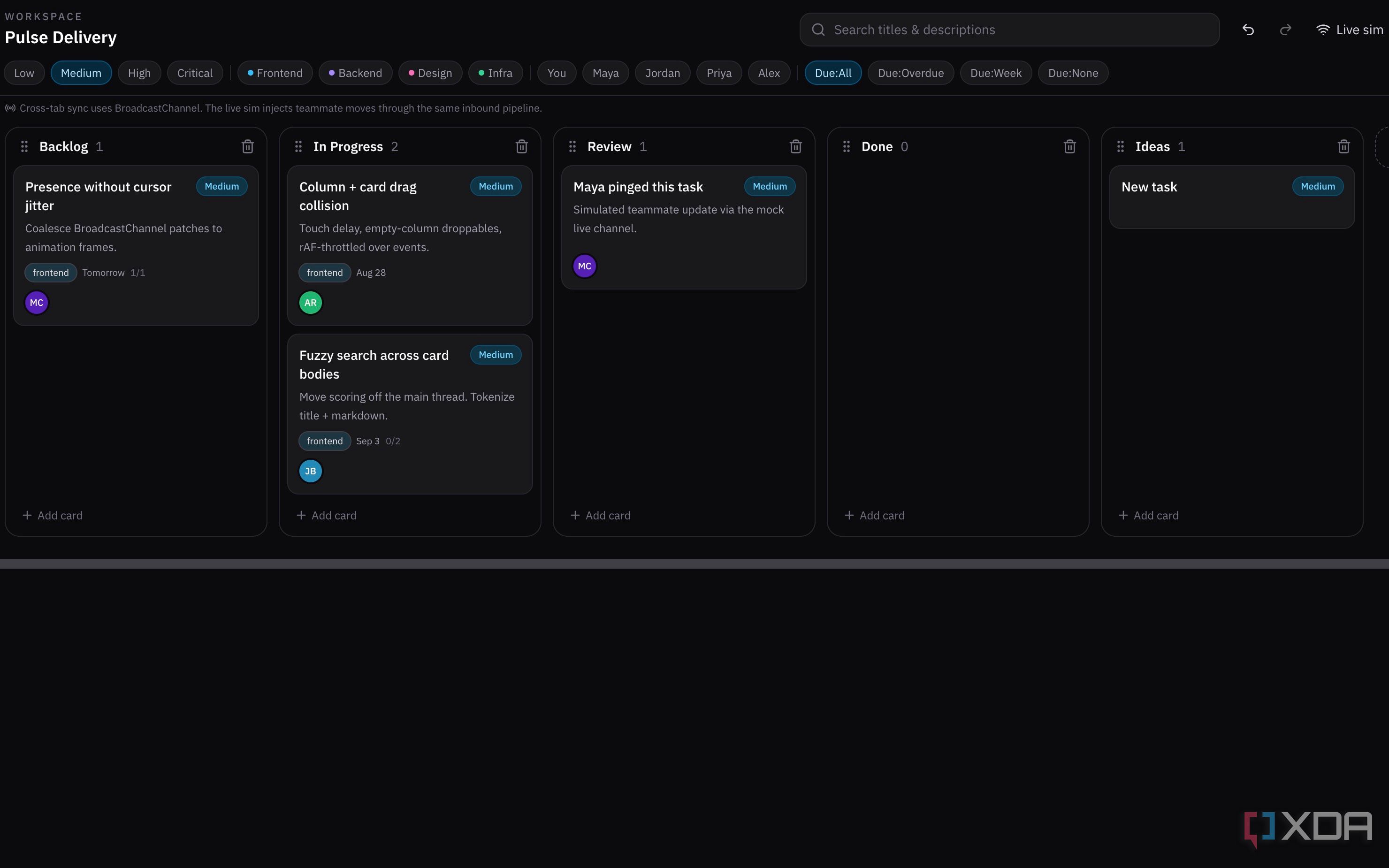
Task: Enable the High priority filter
Action: (x=139, y=73)
